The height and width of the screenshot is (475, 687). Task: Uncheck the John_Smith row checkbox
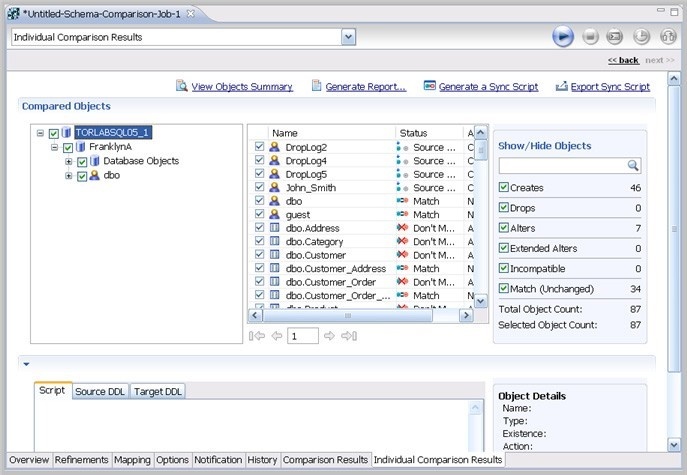click(x=259, y=187)
